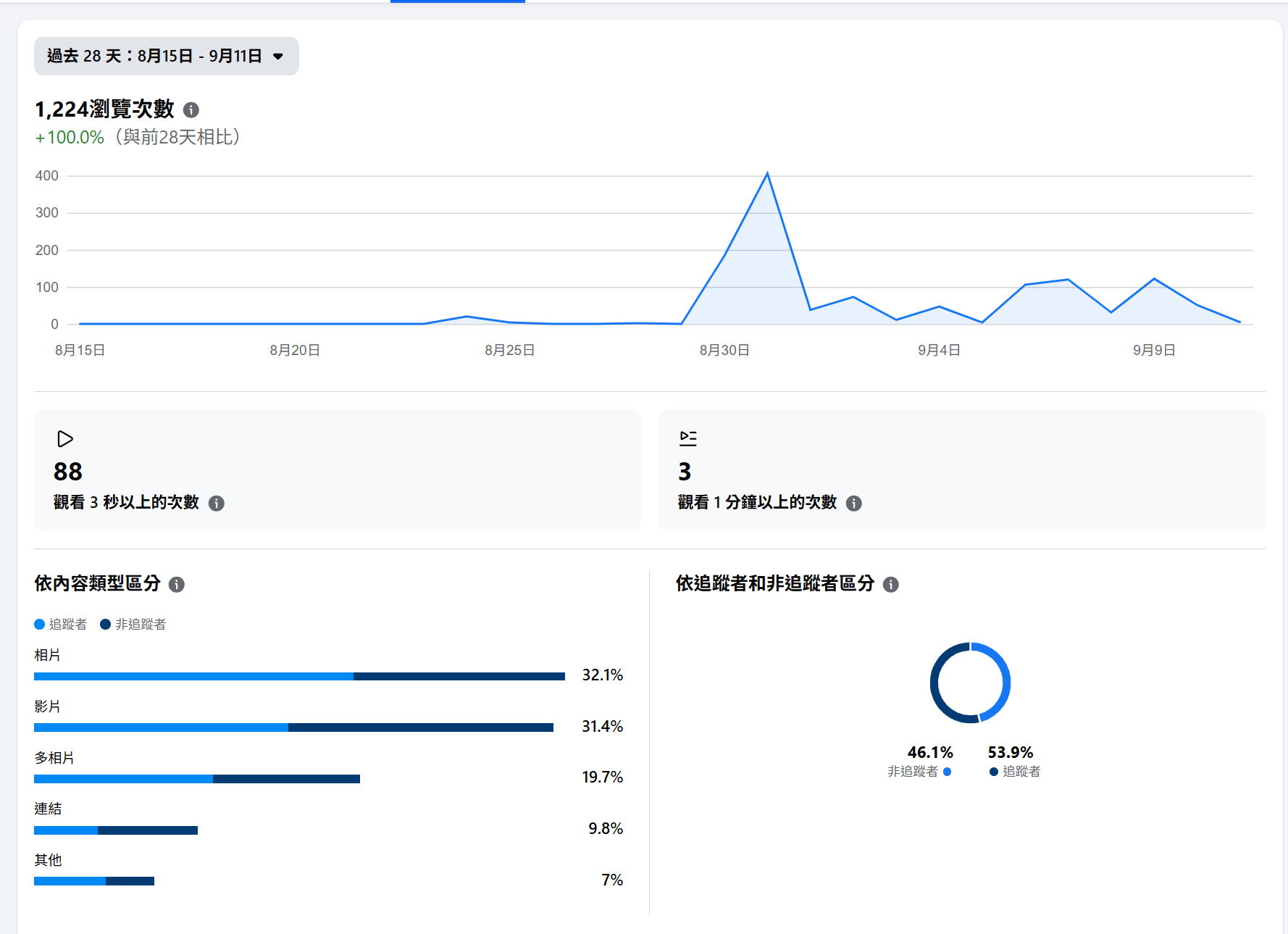This screenshot has width=1288, height=934.
Task: Click the 88 three-second views number
Action: [68, 472]
